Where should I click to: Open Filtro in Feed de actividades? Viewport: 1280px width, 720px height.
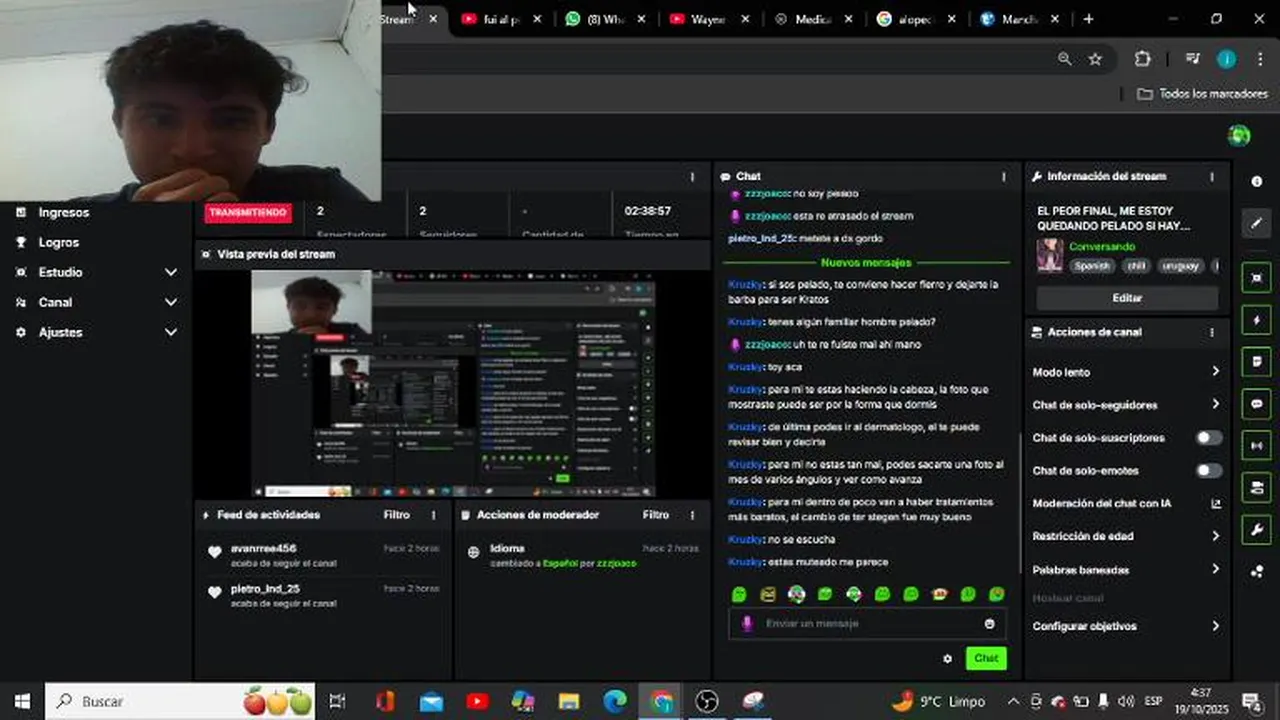click(397, 515)
